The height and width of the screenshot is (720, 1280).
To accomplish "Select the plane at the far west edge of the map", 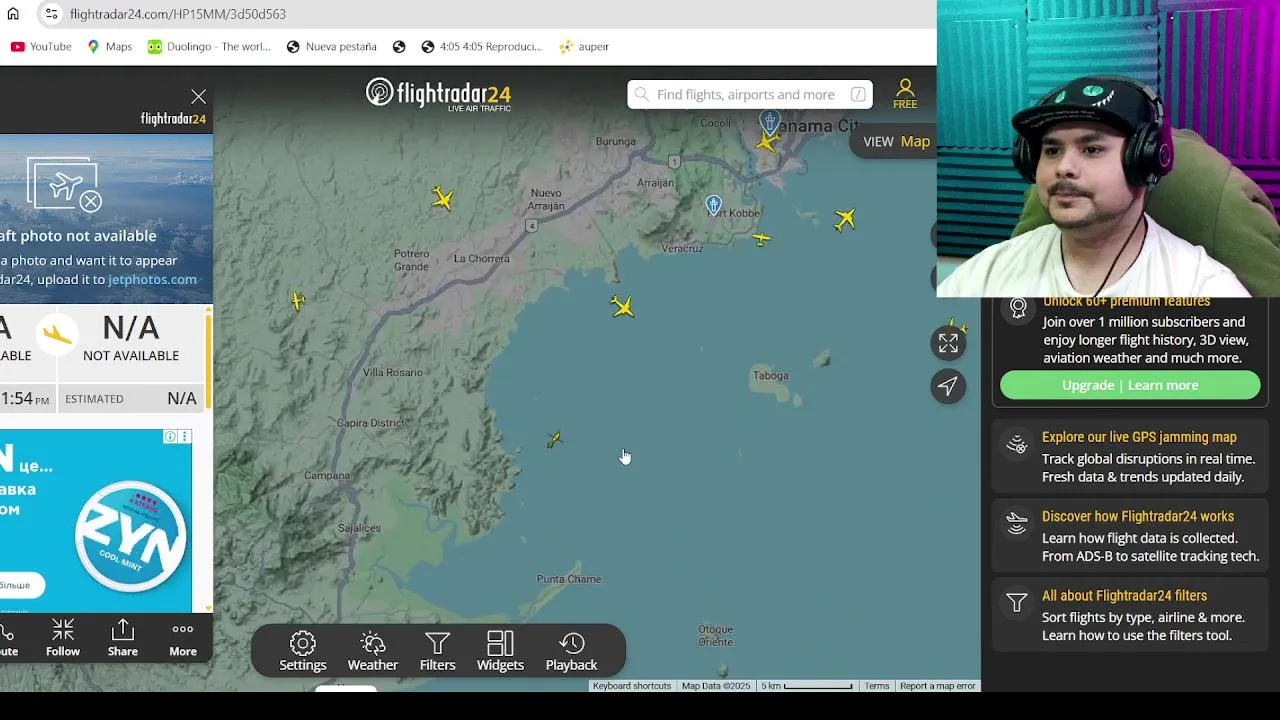I will (298, 300).
